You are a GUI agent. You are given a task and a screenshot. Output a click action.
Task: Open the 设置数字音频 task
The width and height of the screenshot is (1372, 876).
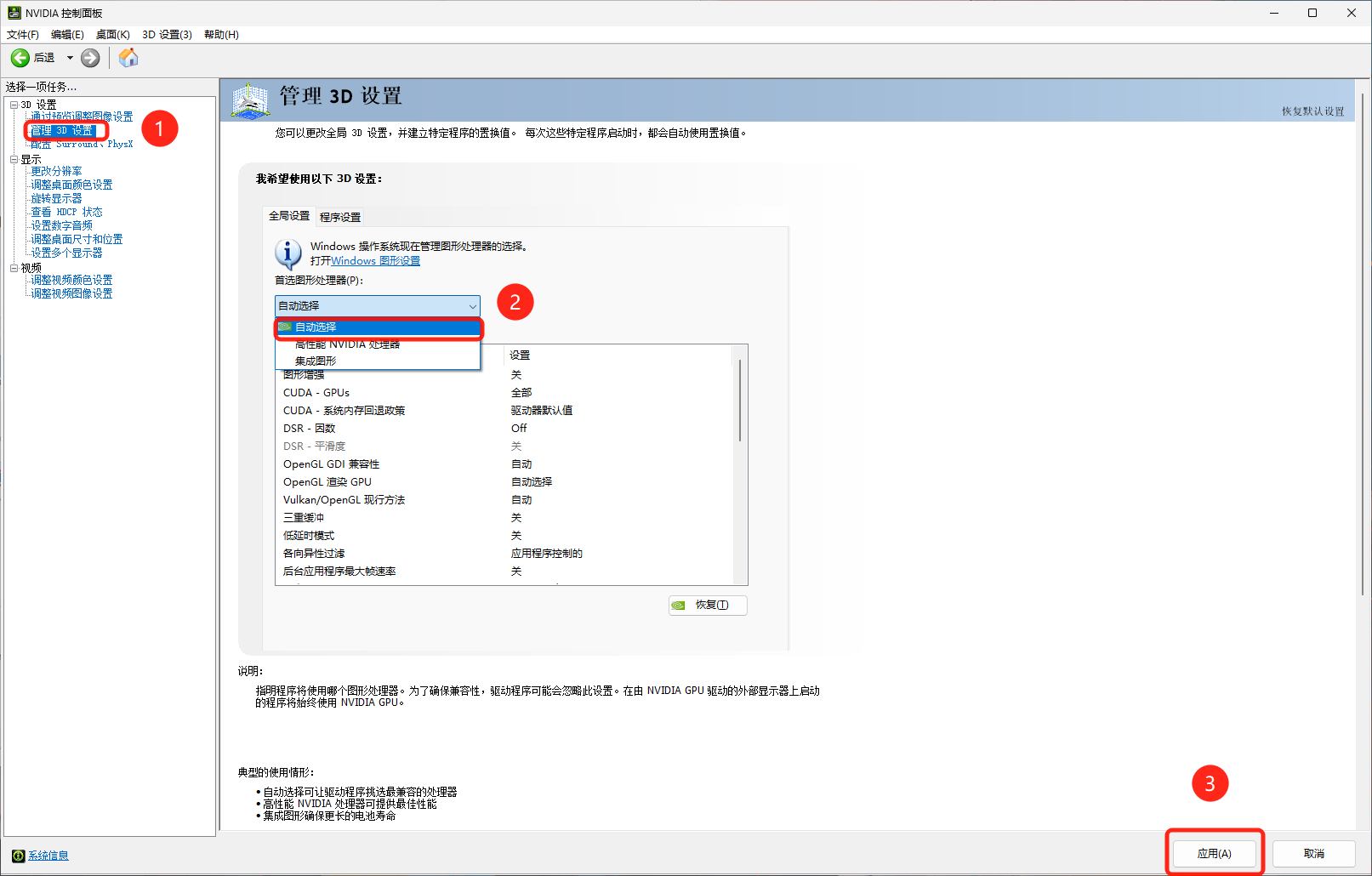click(61, 225)
